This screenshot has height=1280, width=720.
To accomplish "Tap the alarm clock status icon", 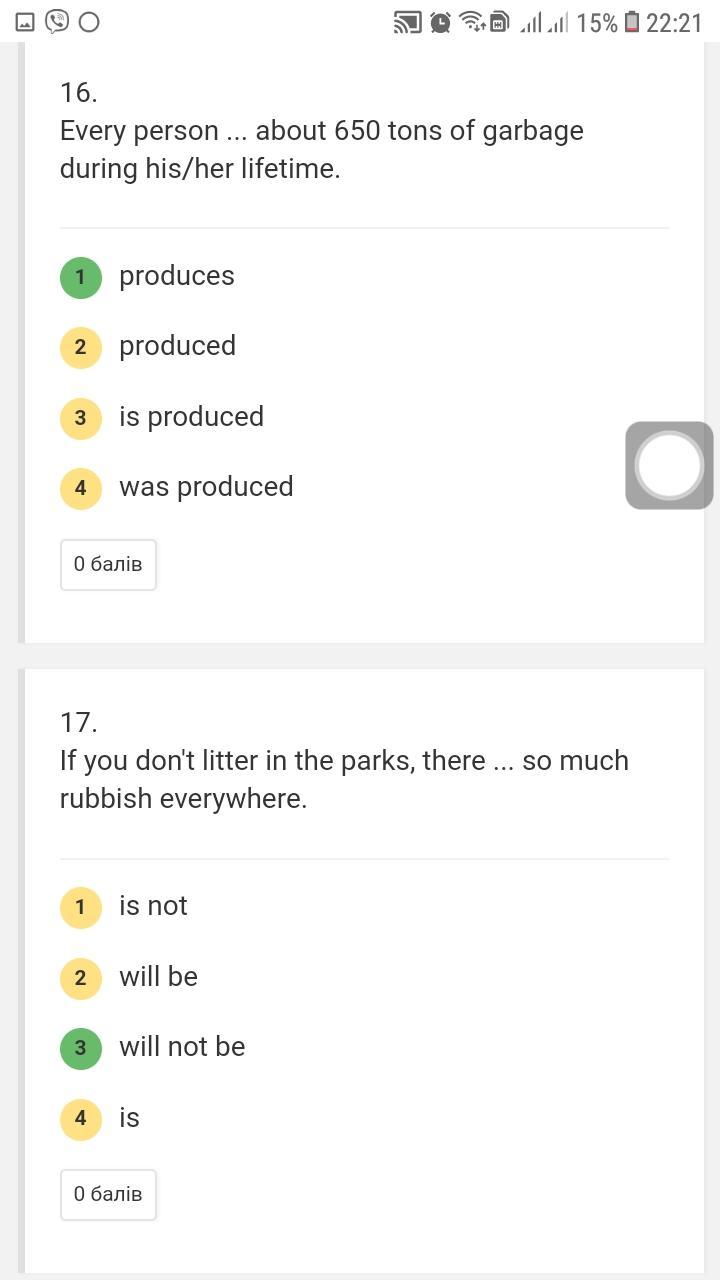I will coord(440,22).
